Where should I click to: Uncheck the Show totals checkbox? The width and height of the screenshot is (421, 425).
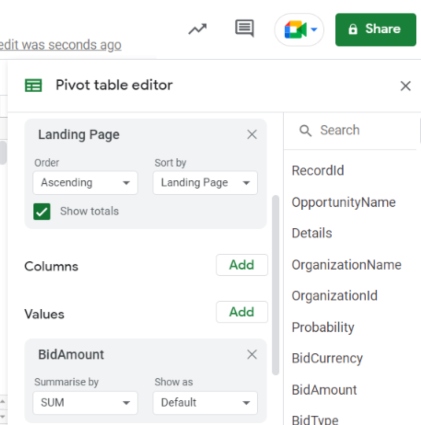pyautogui.click(x=42, y=211)
